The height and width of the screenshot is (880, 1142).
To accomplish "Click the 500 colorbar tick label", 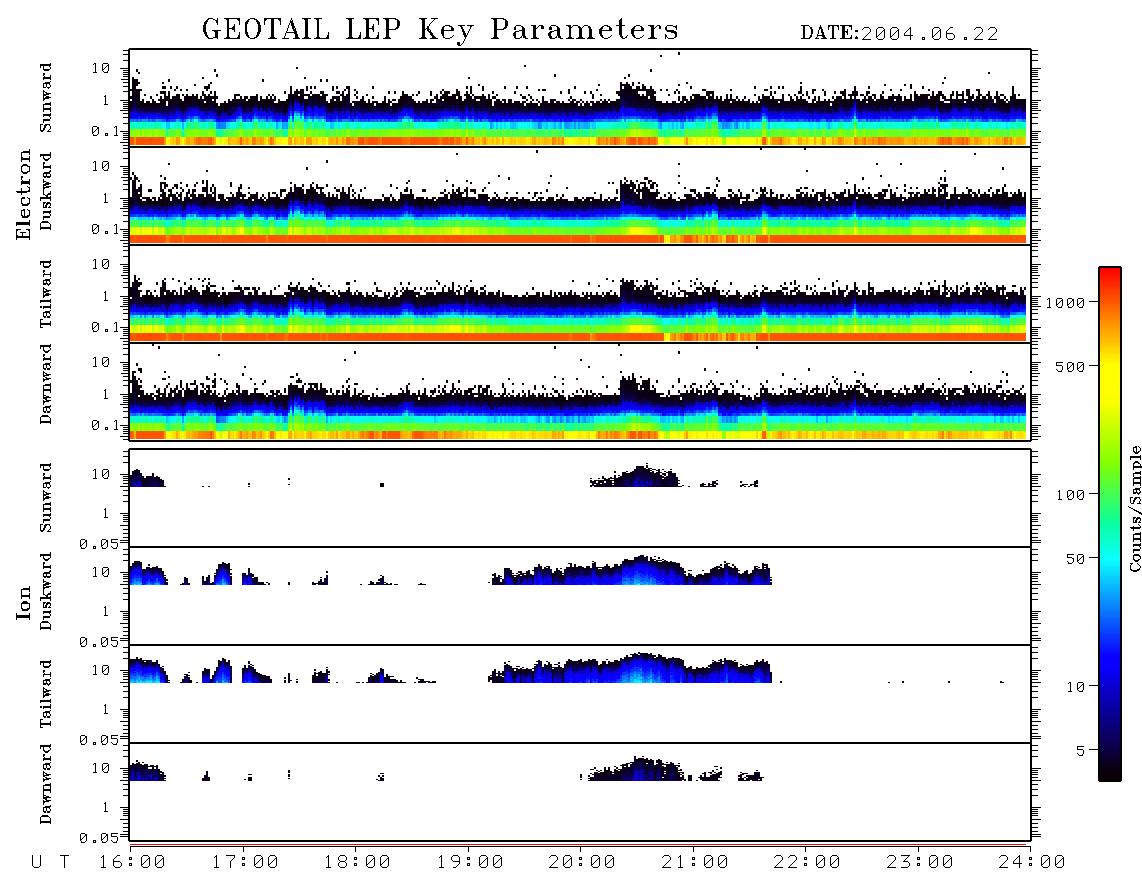I will click(1071, 366).
